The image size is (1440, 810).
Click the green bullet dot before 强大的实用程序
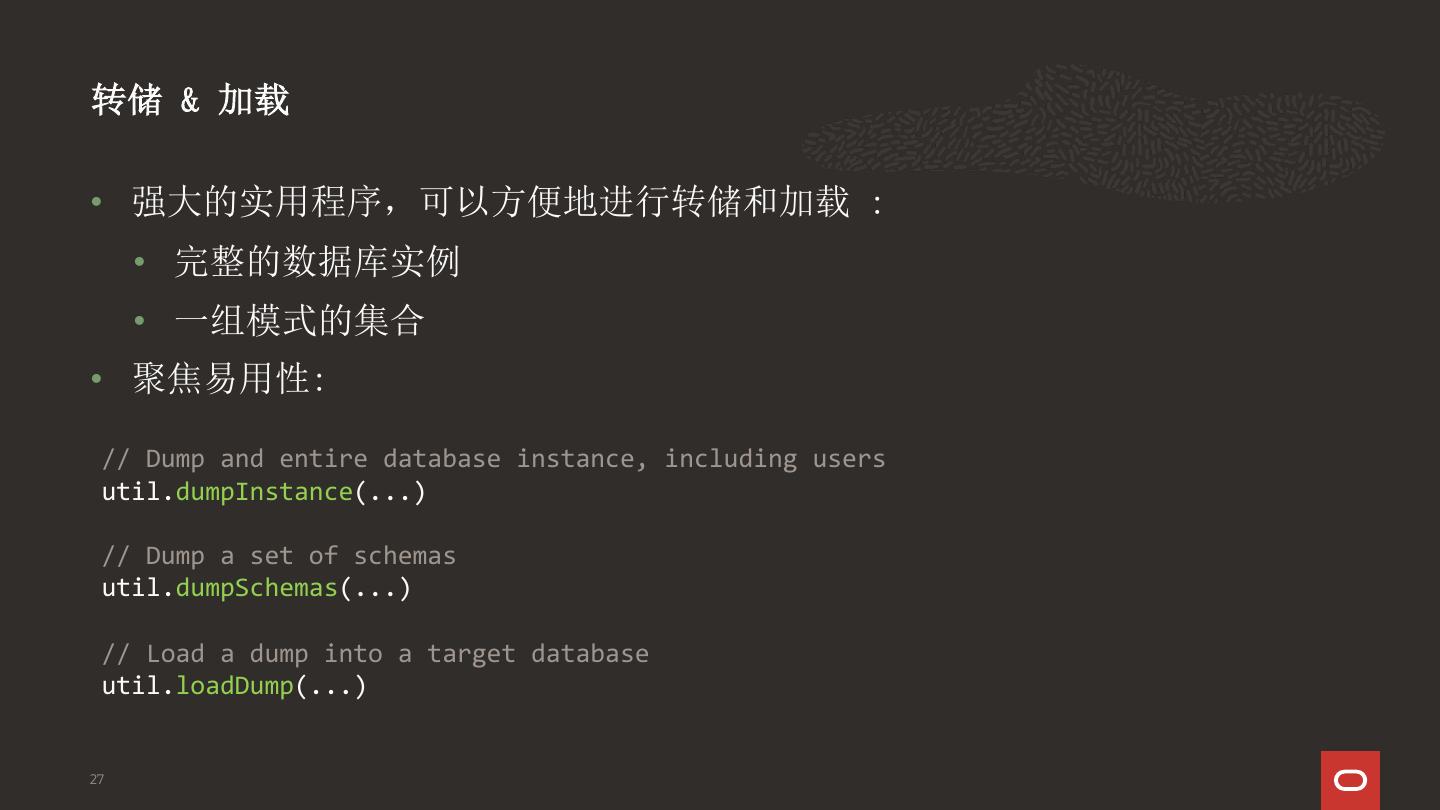pyautogui.click(x=97, y=203)
